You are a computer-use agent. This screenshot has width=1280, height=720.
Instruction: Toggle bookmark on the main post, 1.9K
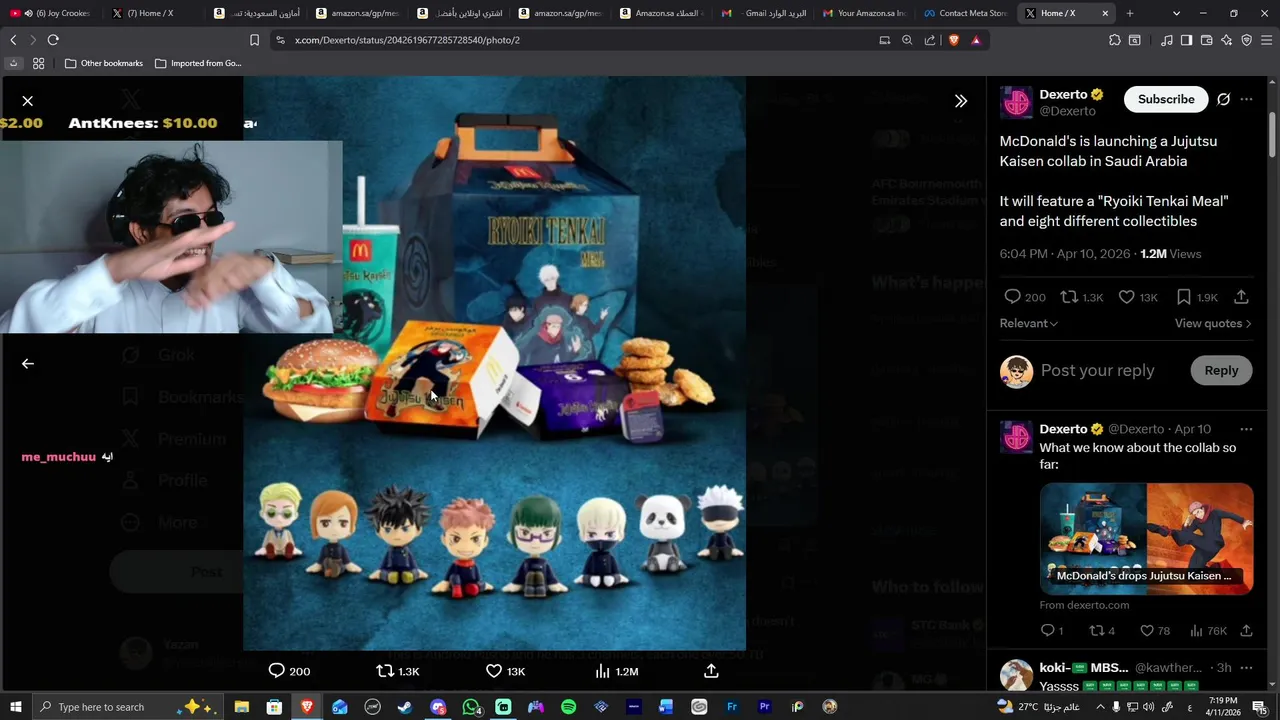tap(1196, 297)
